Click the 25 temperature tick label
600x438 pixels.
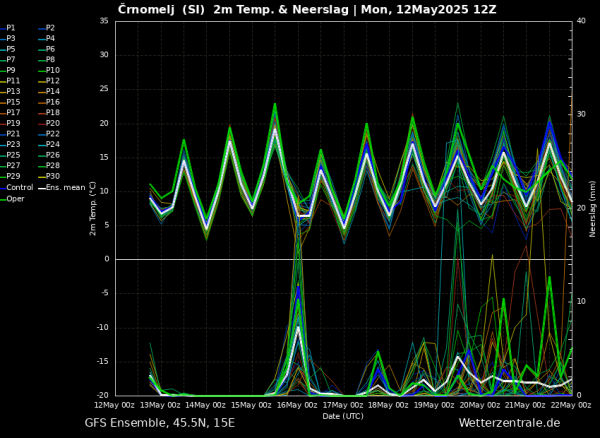click(x=104, y=89)
